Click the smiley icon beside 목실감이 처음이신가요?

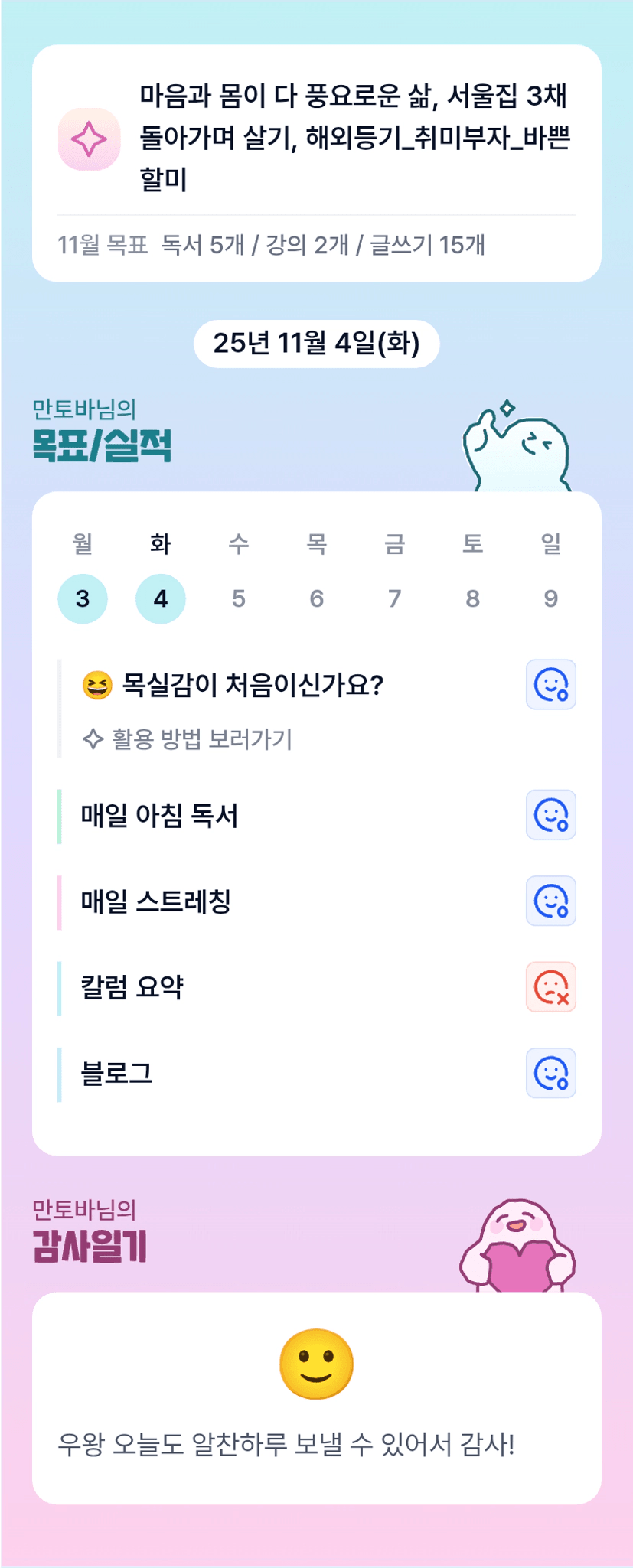[550, 685]
